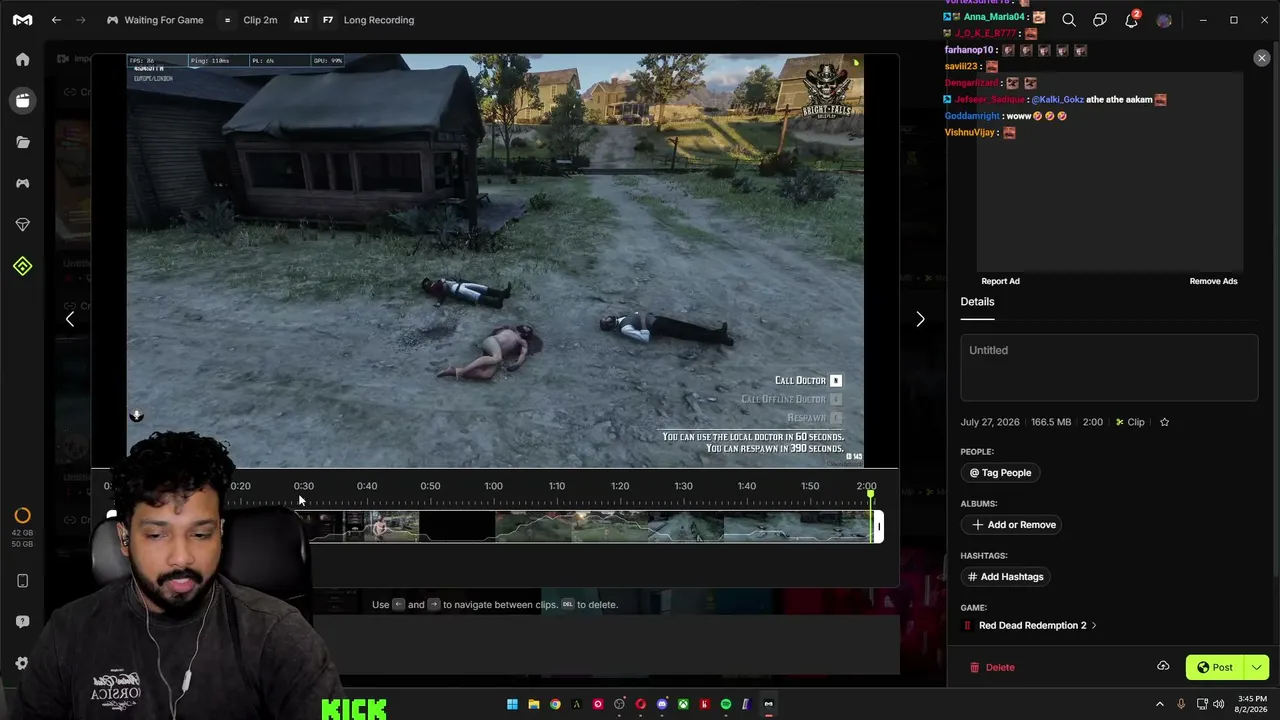This screenshot has width=1280, height=720.
Task: Click the Tag People button
Action: coord(1000,473)
